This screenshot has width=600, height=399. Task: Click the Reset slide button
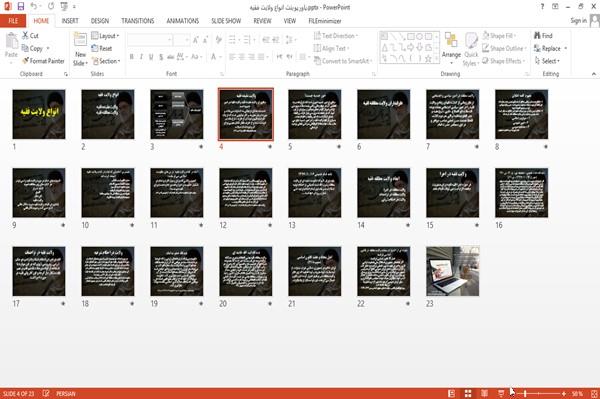(x=102, y=48)
